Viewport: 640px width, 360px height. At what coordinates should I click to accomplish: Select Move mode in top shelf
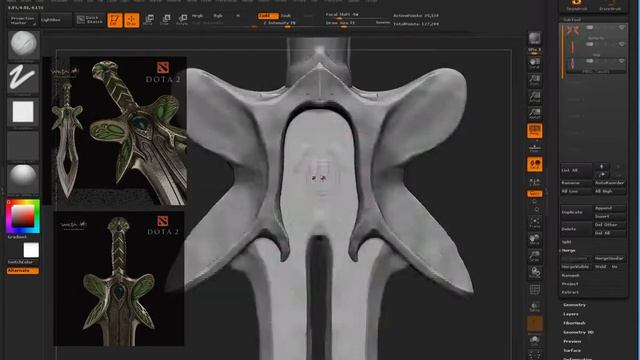point(149,20)
